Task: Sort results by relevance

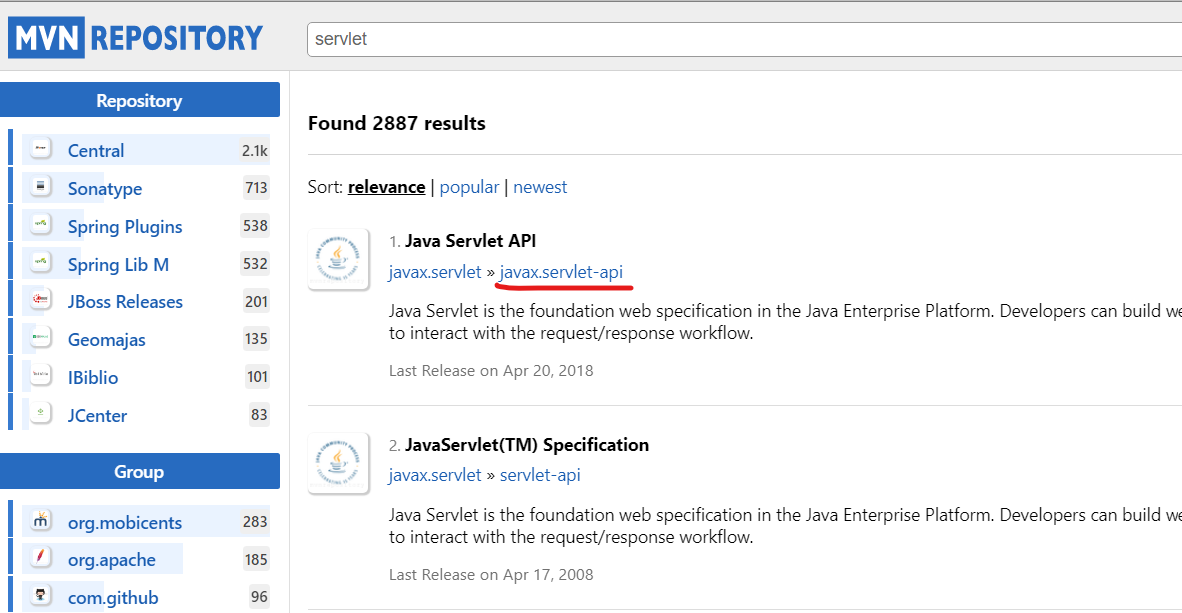Action: click(x=386, y=187)
